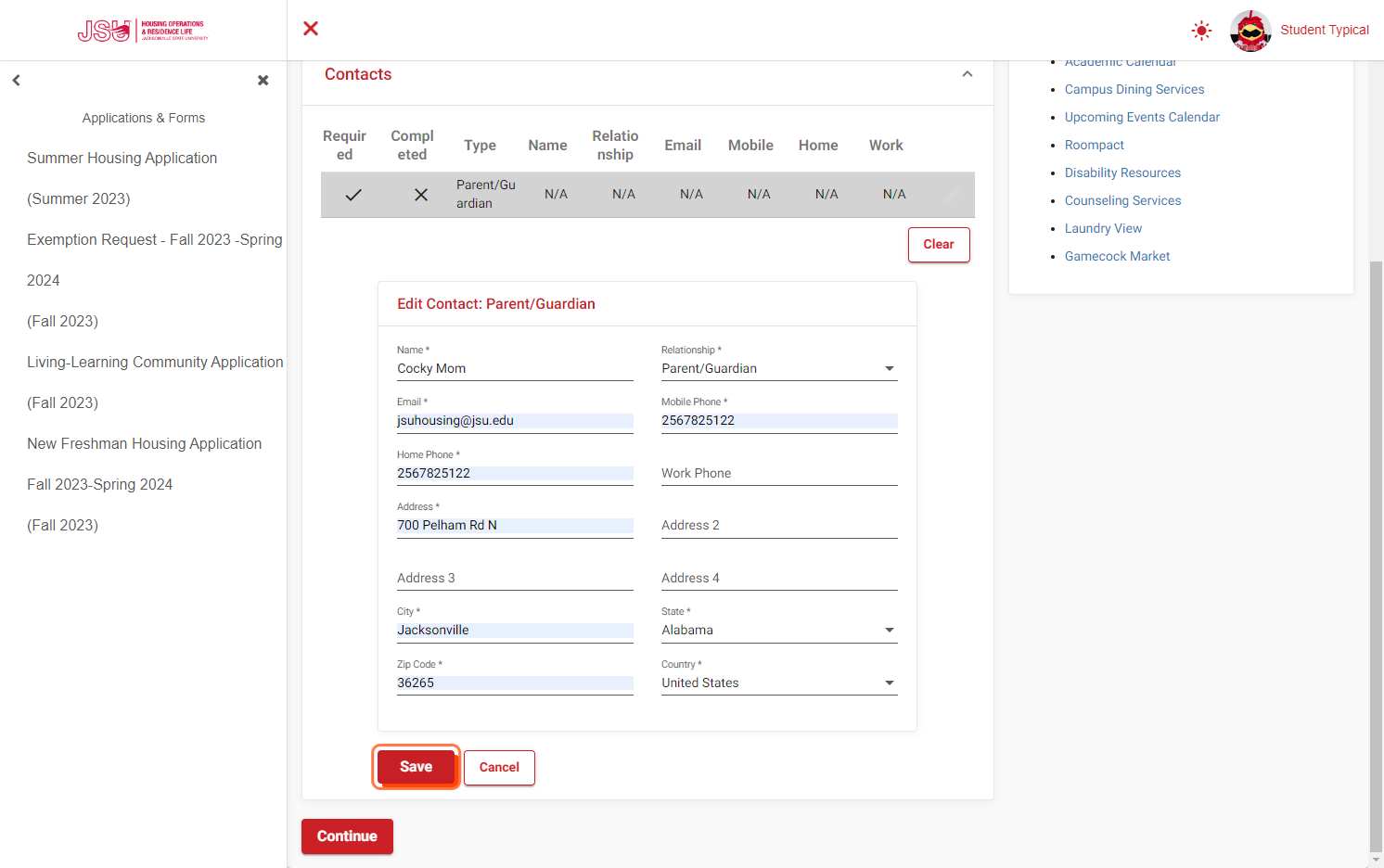Open Campus Dining Services link
The image size is (1384, 868).
1134,89
